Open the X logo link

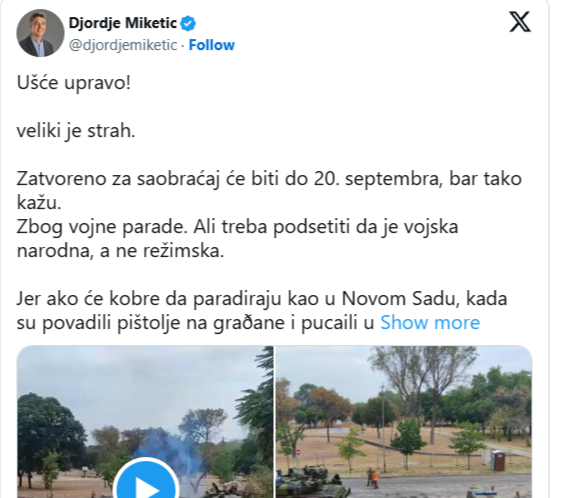(520, 22)
